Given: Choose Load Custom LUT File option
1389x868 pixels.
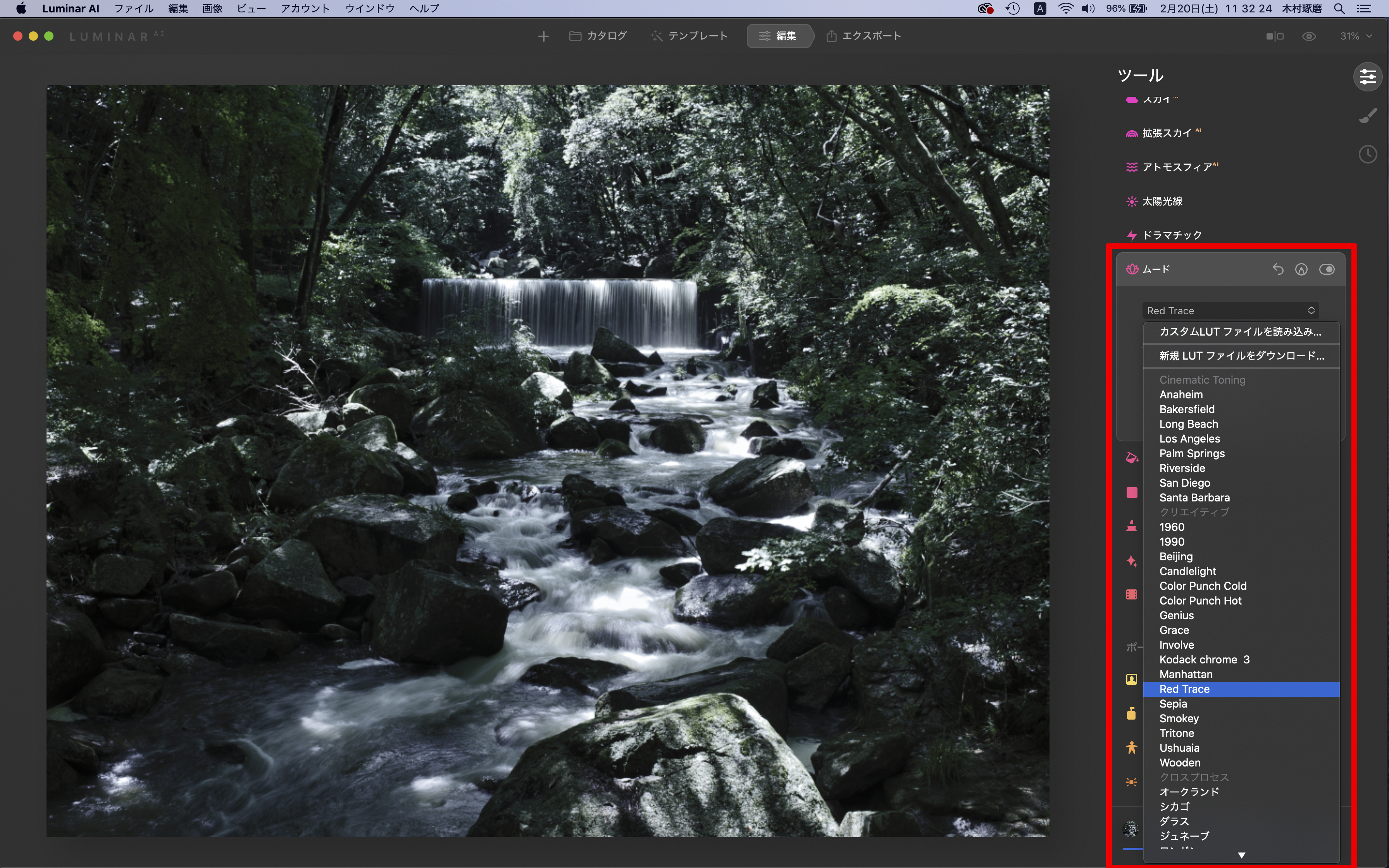Looking at the screenshot, I should pos(1240,332).
